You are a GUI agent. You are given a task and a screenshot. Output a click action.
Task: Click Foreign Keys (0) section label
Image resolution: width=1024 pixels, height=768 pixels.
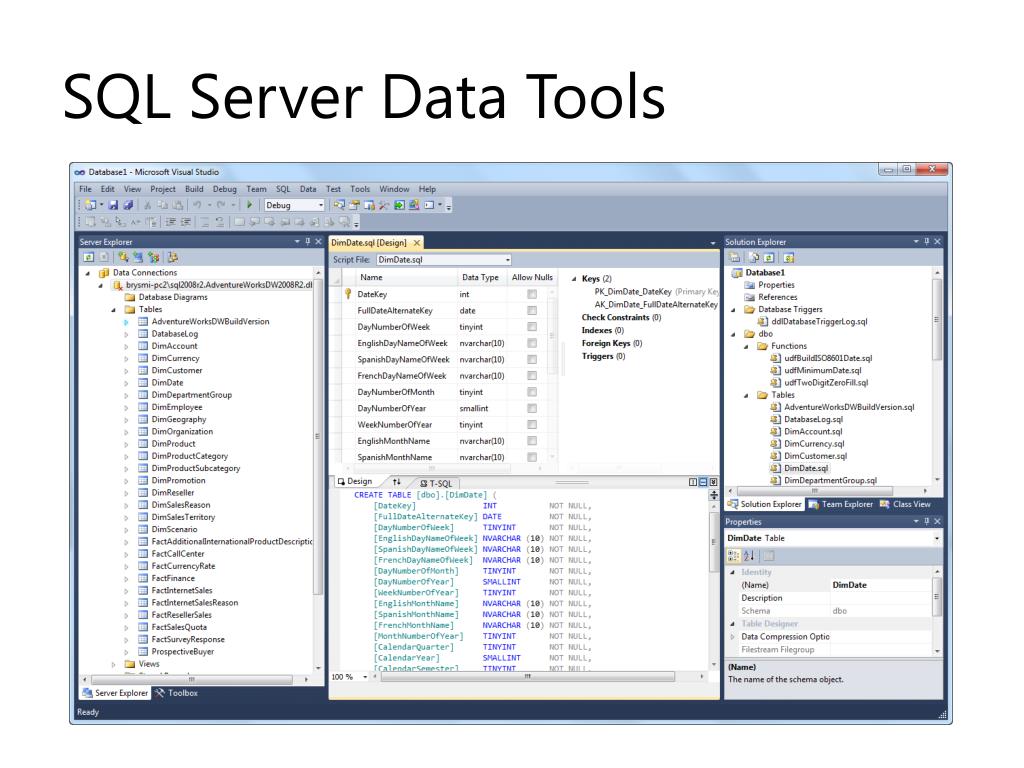pyautogui.click(x=612, y=344)
